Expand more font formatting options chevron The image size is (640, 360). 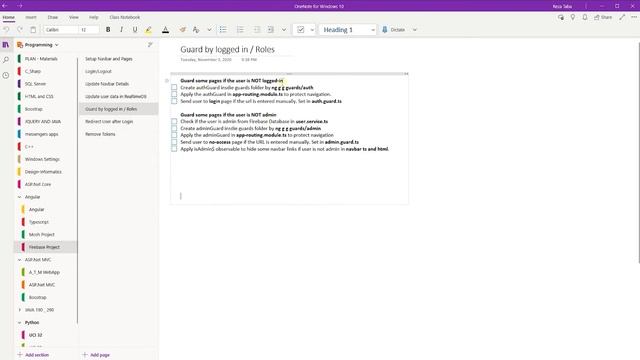tap(209, 30)
